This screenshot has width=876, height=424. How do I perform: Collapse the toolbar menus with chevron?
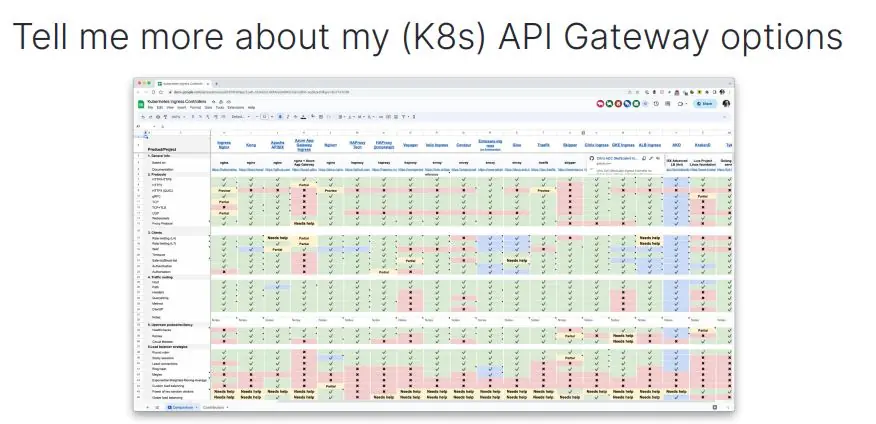pyautogui.click(x=725, y=117)
